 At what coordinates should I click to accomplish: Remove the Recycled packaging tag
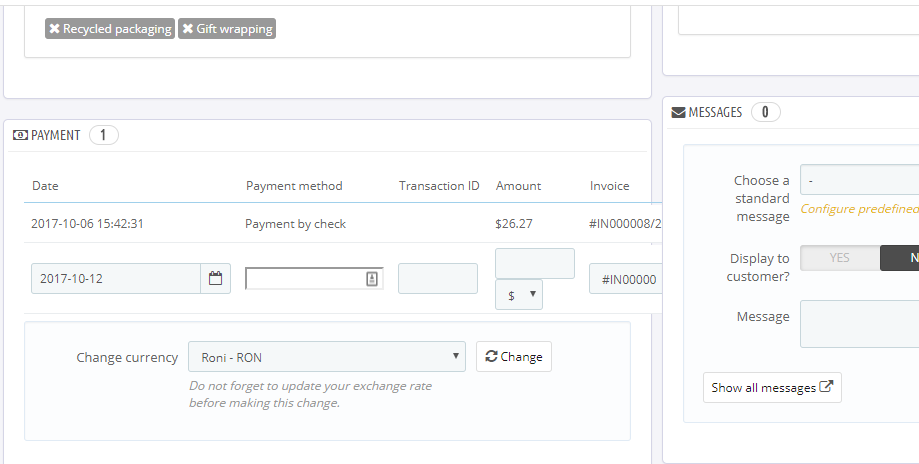[x=54, y=29]
